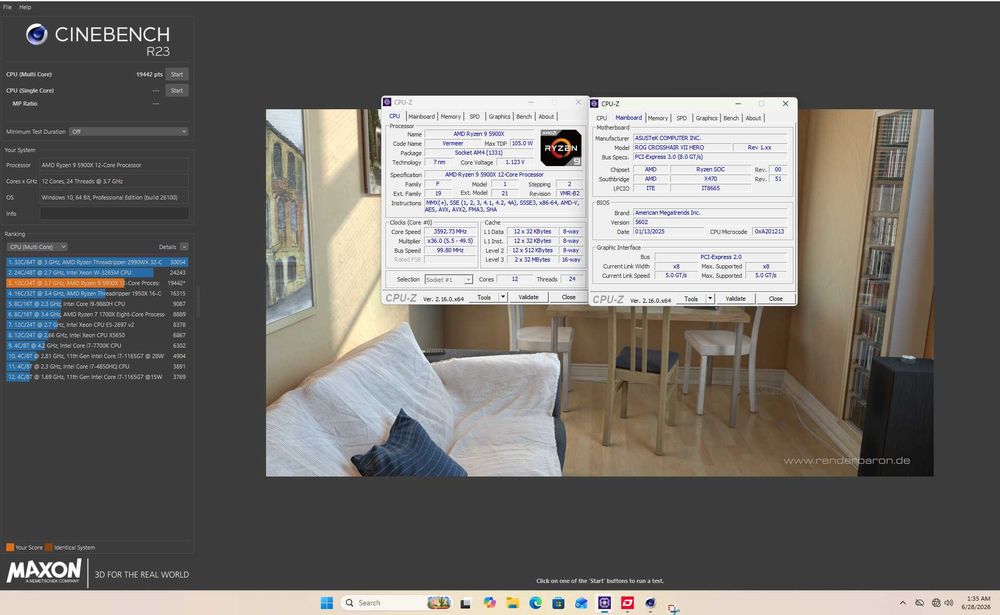Click Close button in right CPU-Z window

coord(776,299)
